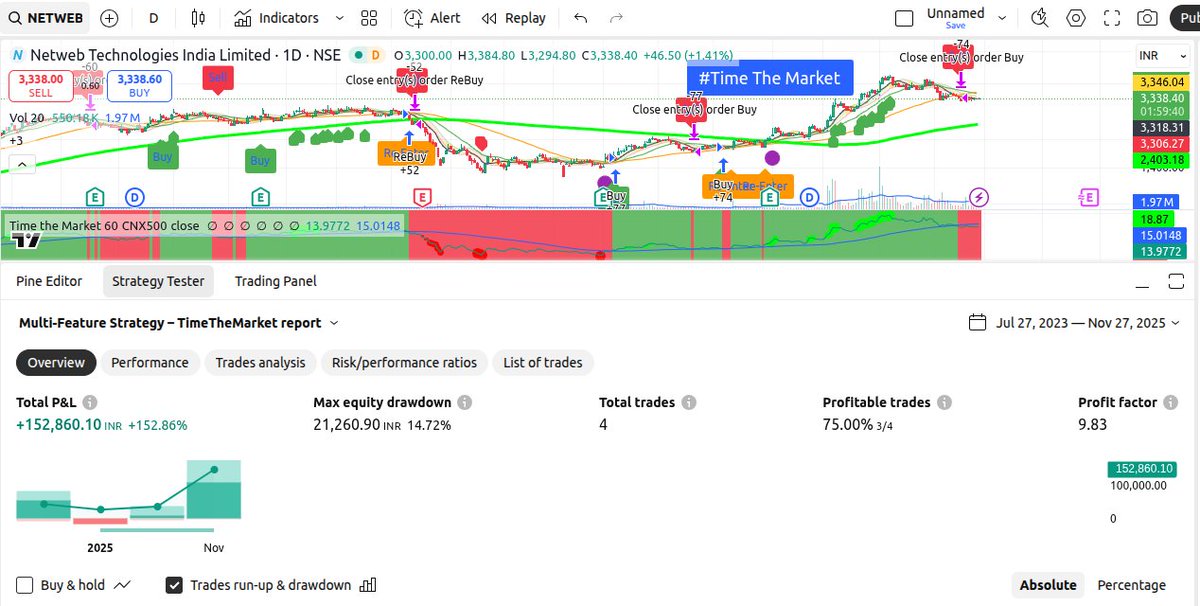The width and height of the screenshot is (1200, 606).
Task: Click the first blue D dividend marker
Action: pyautogui.click(x=135, y=197)
